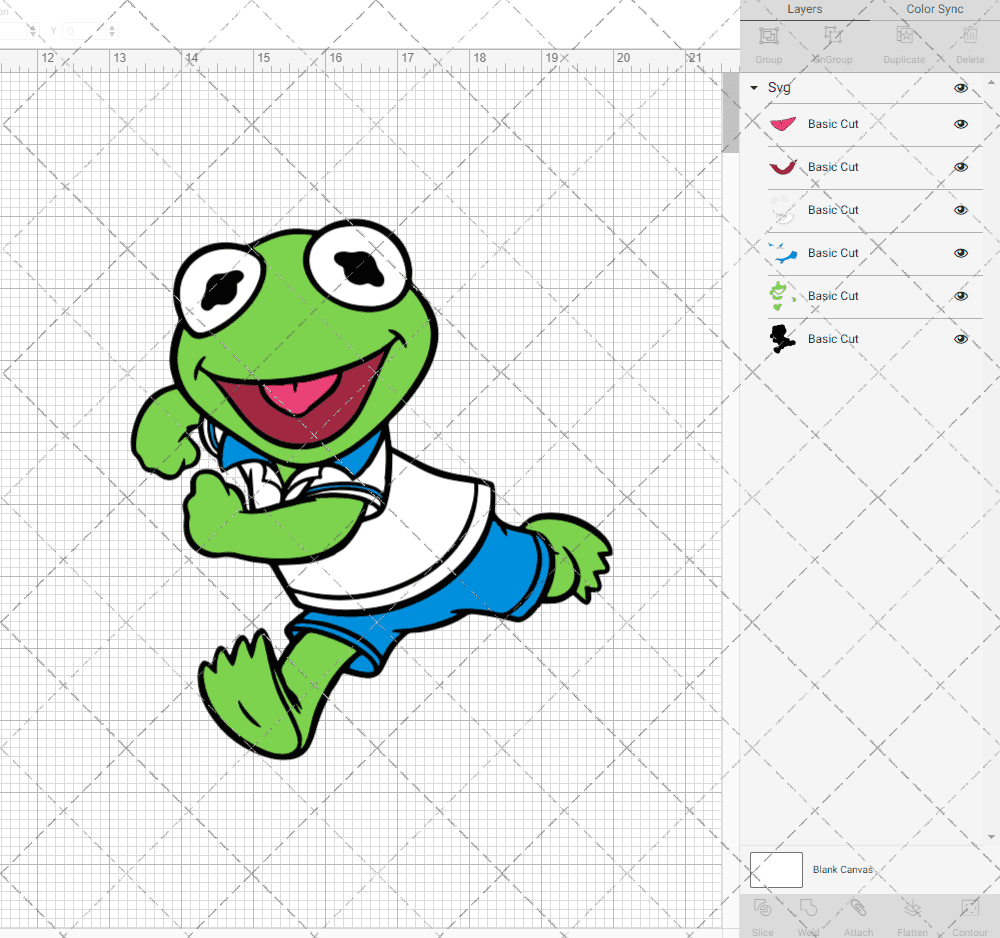Hide the white Basic Cut layer
This screenshot has height=938, width=1000.
pyautogui.click(x=961, y=210)
